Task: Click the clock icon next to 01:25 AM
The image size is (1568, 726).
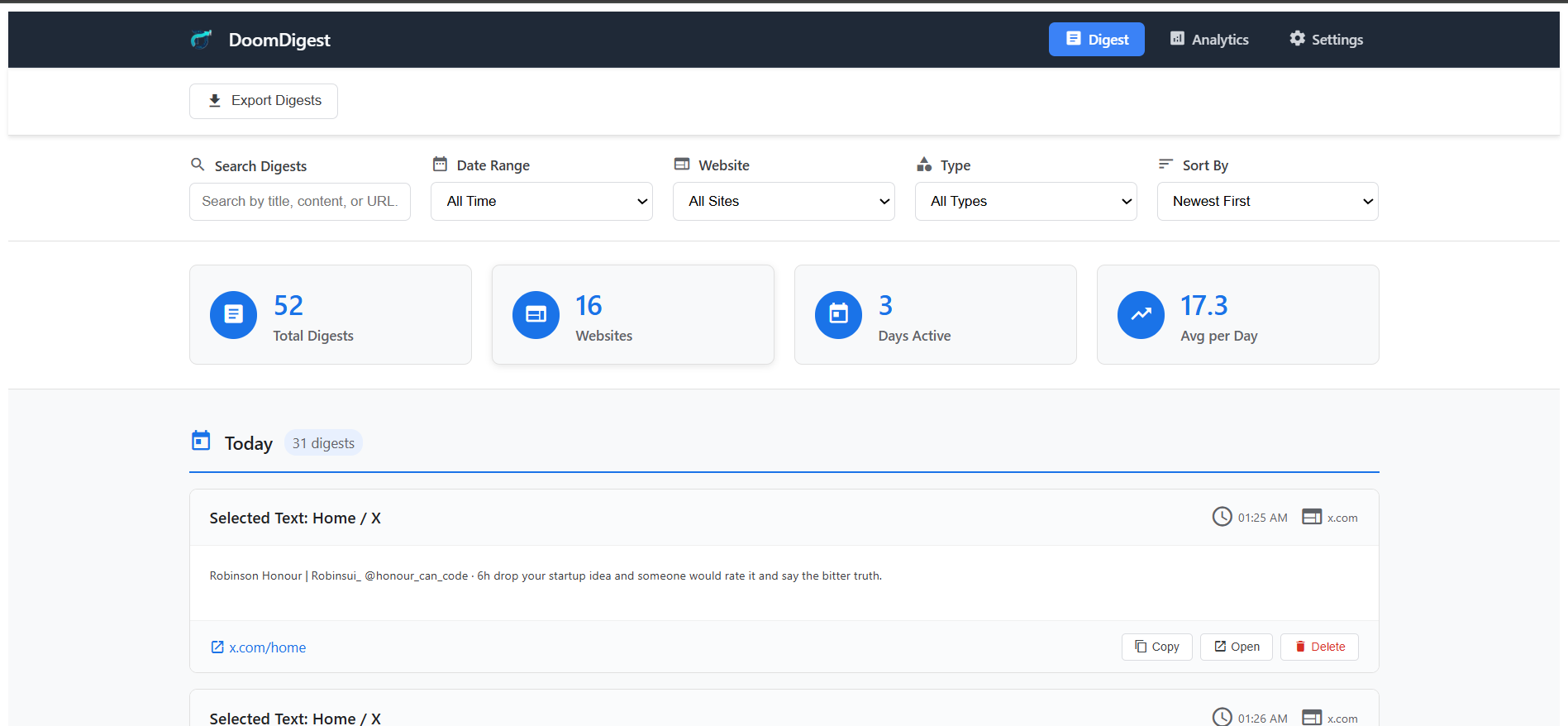Action: click(1222, 517)
